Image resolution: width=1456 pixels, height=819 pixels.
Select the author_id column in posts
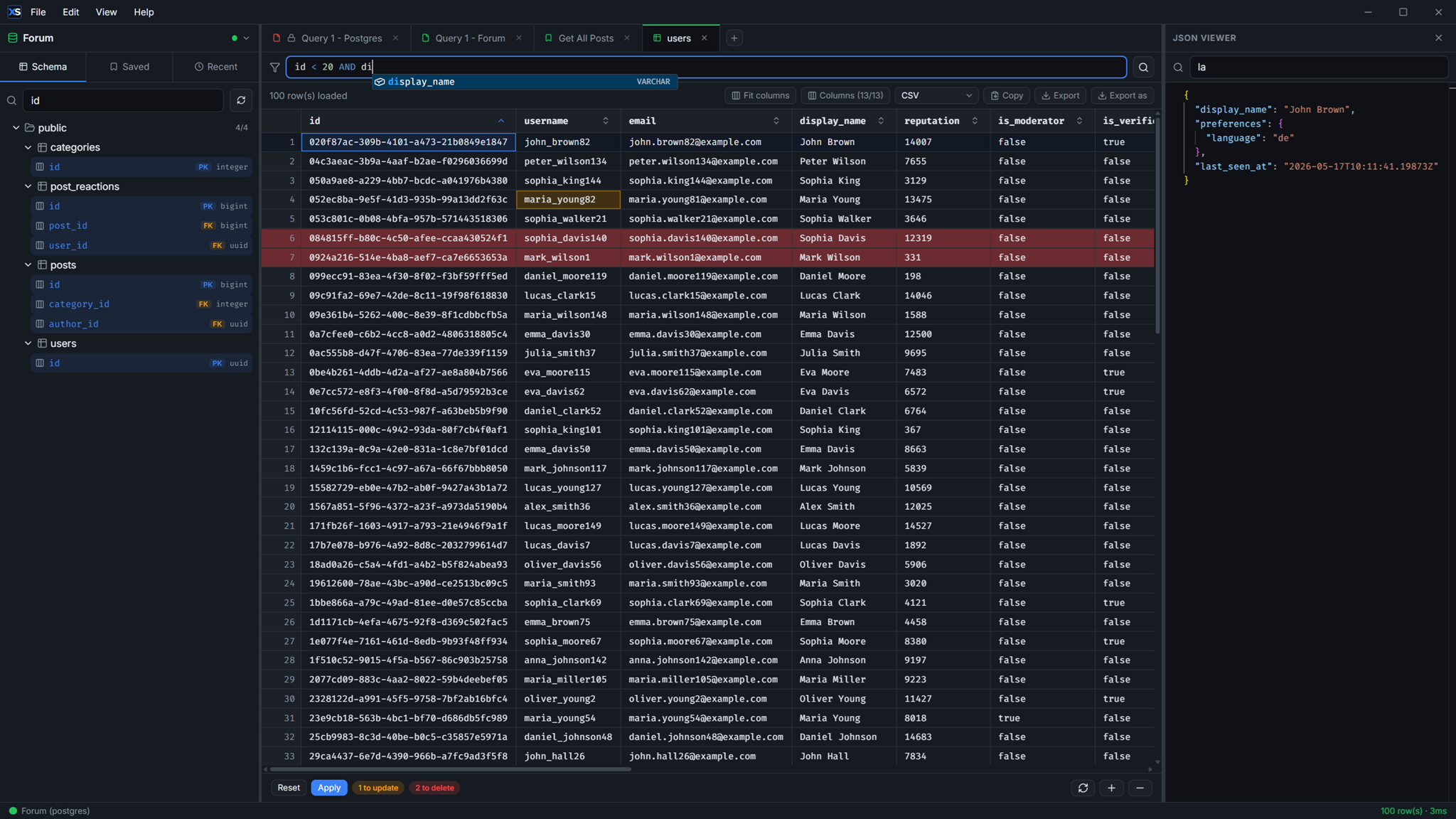[142, 323]
